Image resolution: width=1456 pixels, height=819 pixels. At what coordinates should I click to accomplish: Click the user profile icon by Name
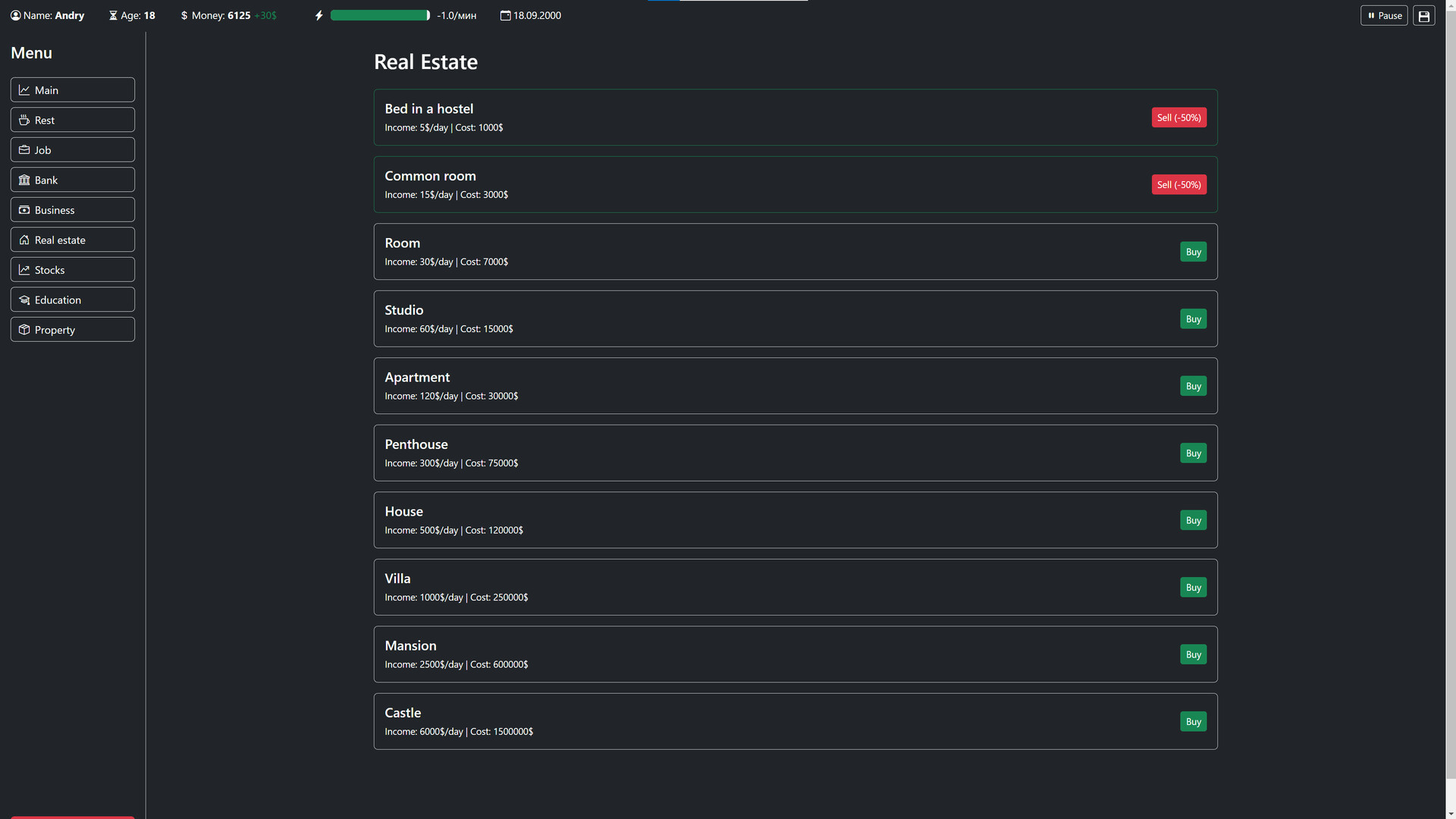click(16, 16)
